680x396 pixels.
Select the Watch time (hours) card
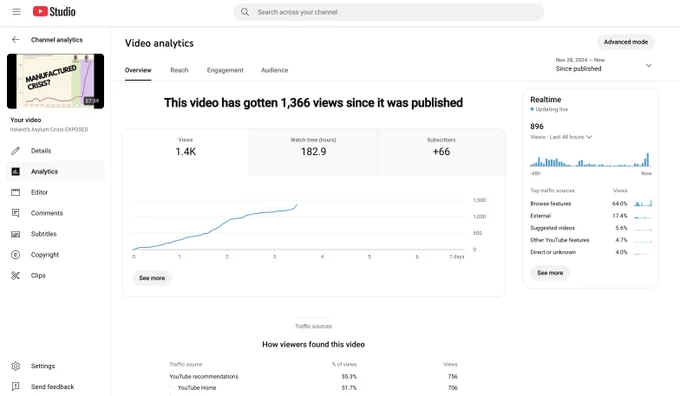(313, 152)
